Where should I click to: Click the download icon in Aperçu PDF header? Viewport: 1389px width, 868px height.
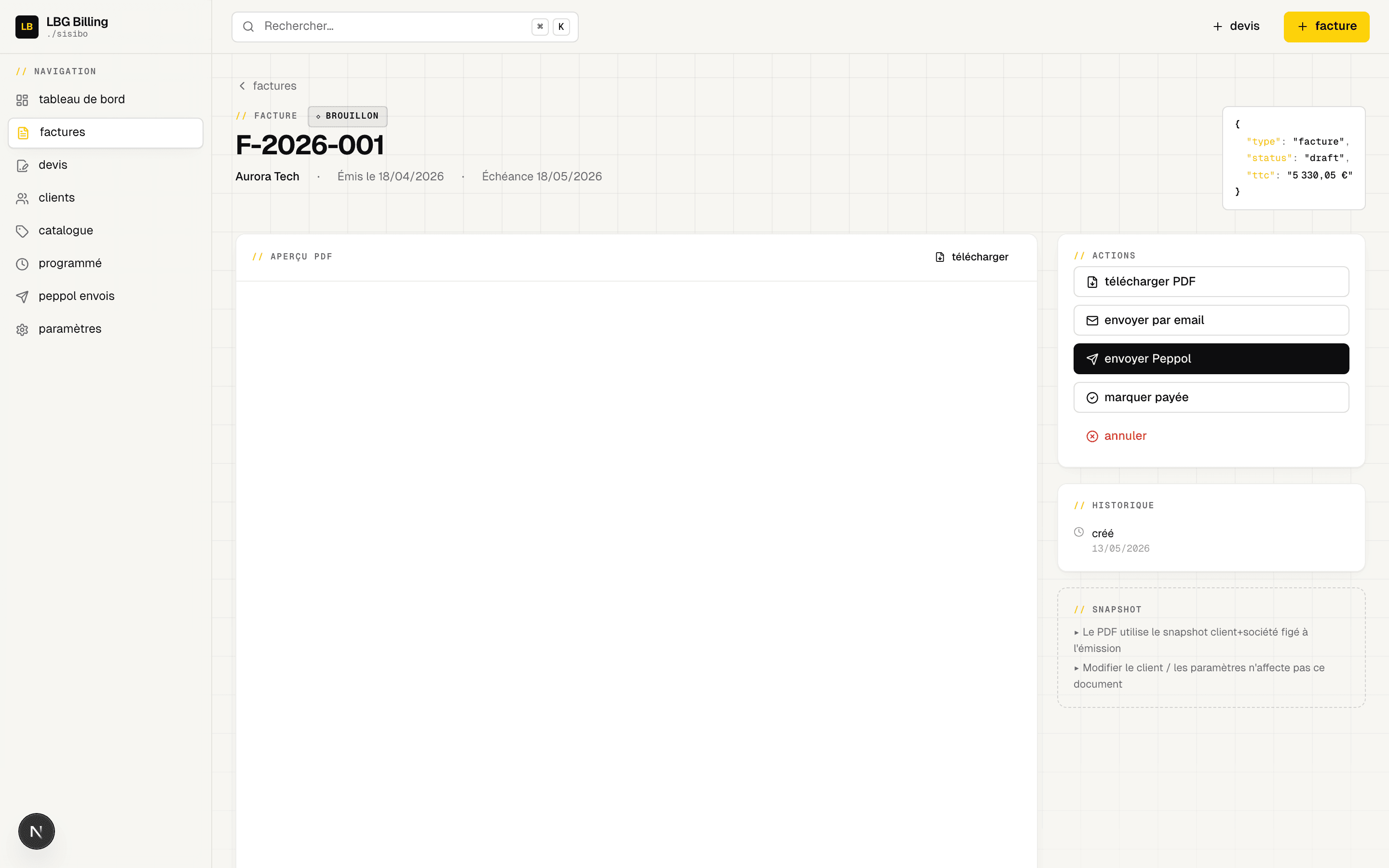[940, 257]
